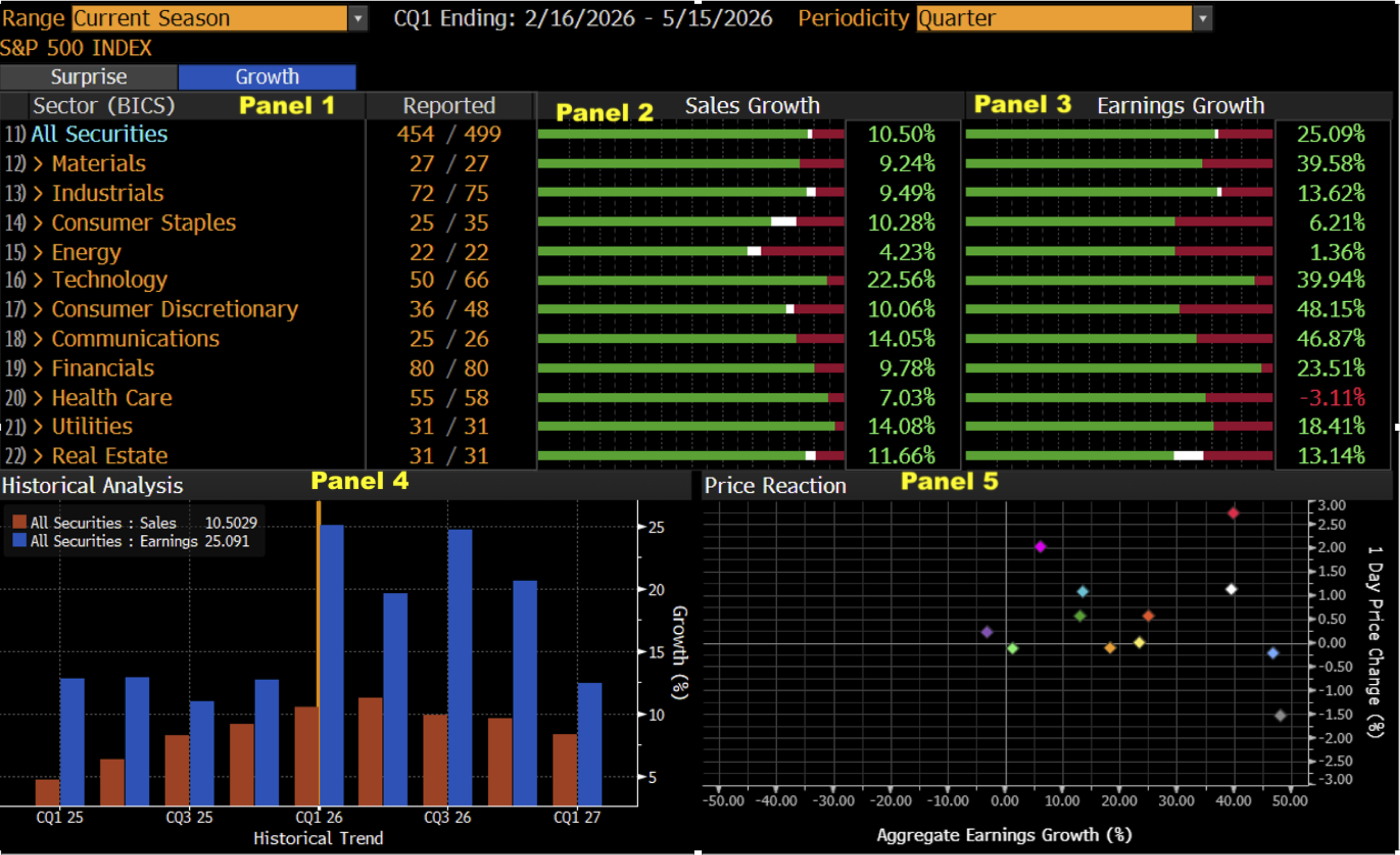Click the white diamond scatter point
The image size is (1400, 855).
point(1231,590)
